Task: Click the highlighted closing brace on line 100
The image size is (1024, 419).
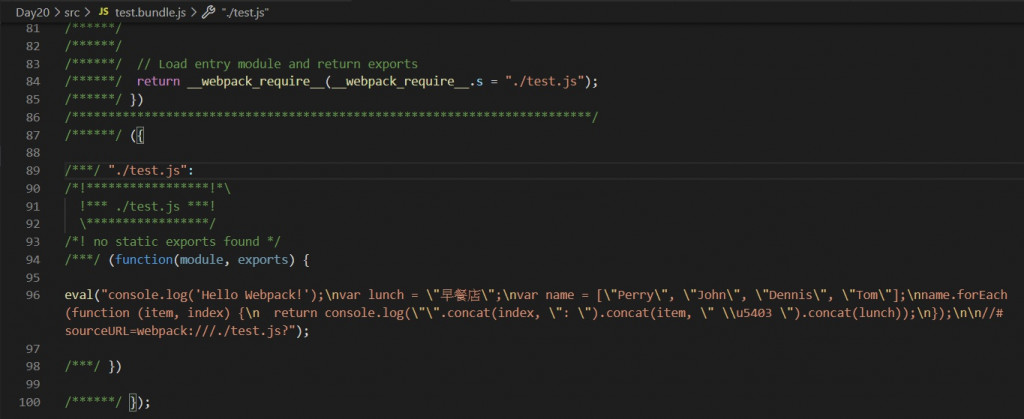Action: (x=133, y=402)
